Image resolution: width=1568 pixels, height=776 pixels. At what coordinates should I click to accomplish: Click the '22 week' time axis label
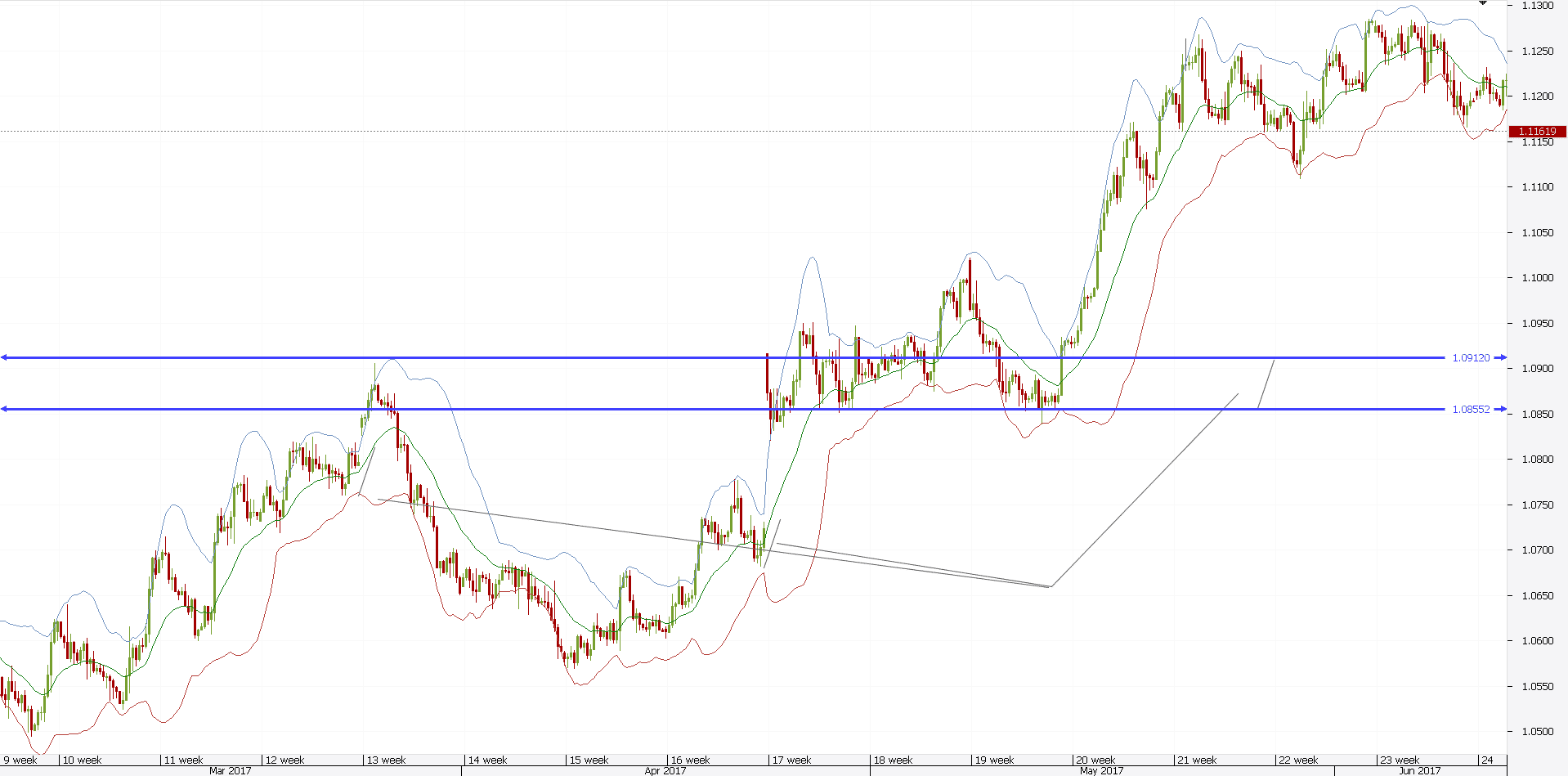tap(1299, 760)
